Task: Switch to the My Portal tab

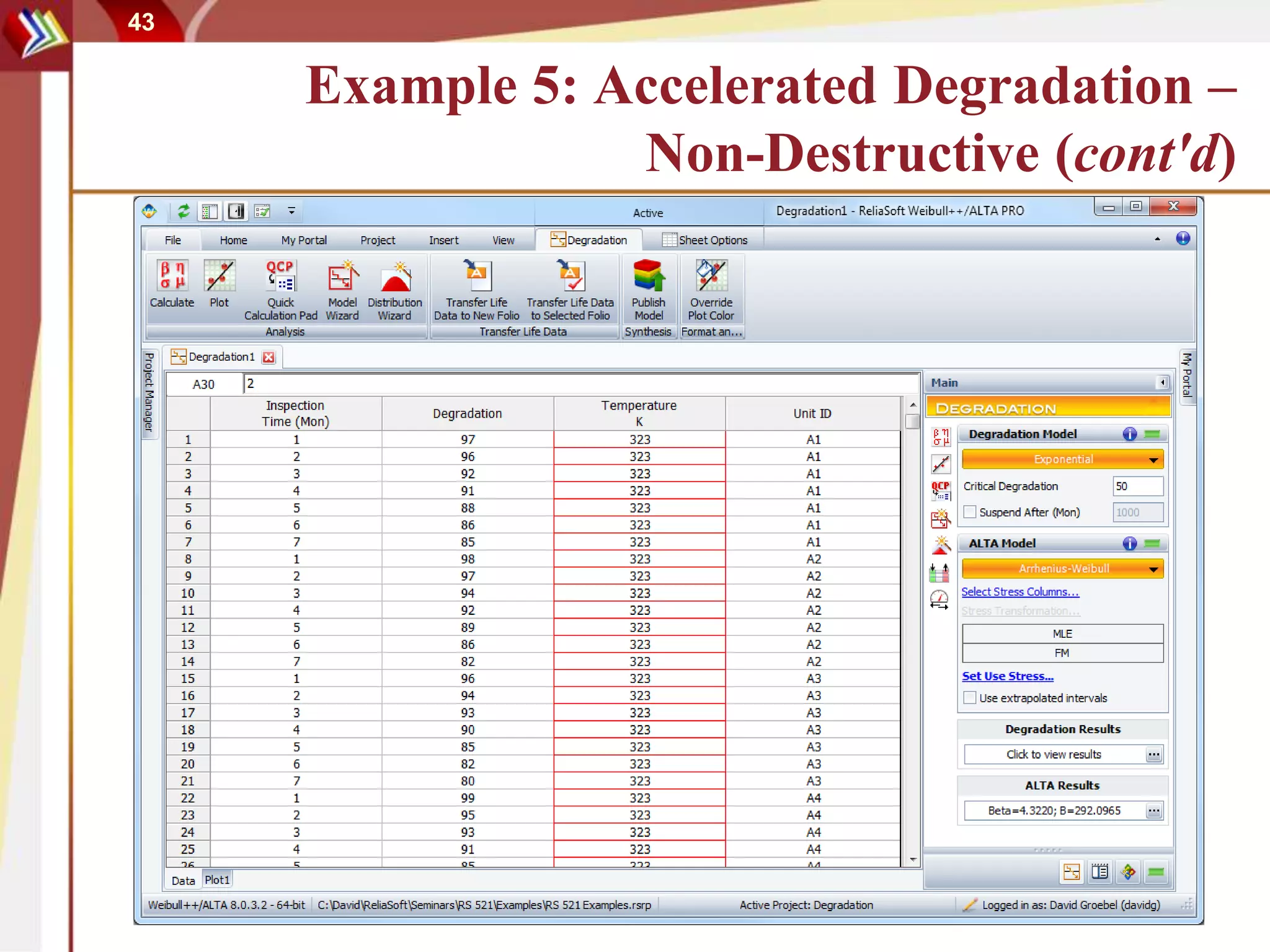Action: (304, 240)
